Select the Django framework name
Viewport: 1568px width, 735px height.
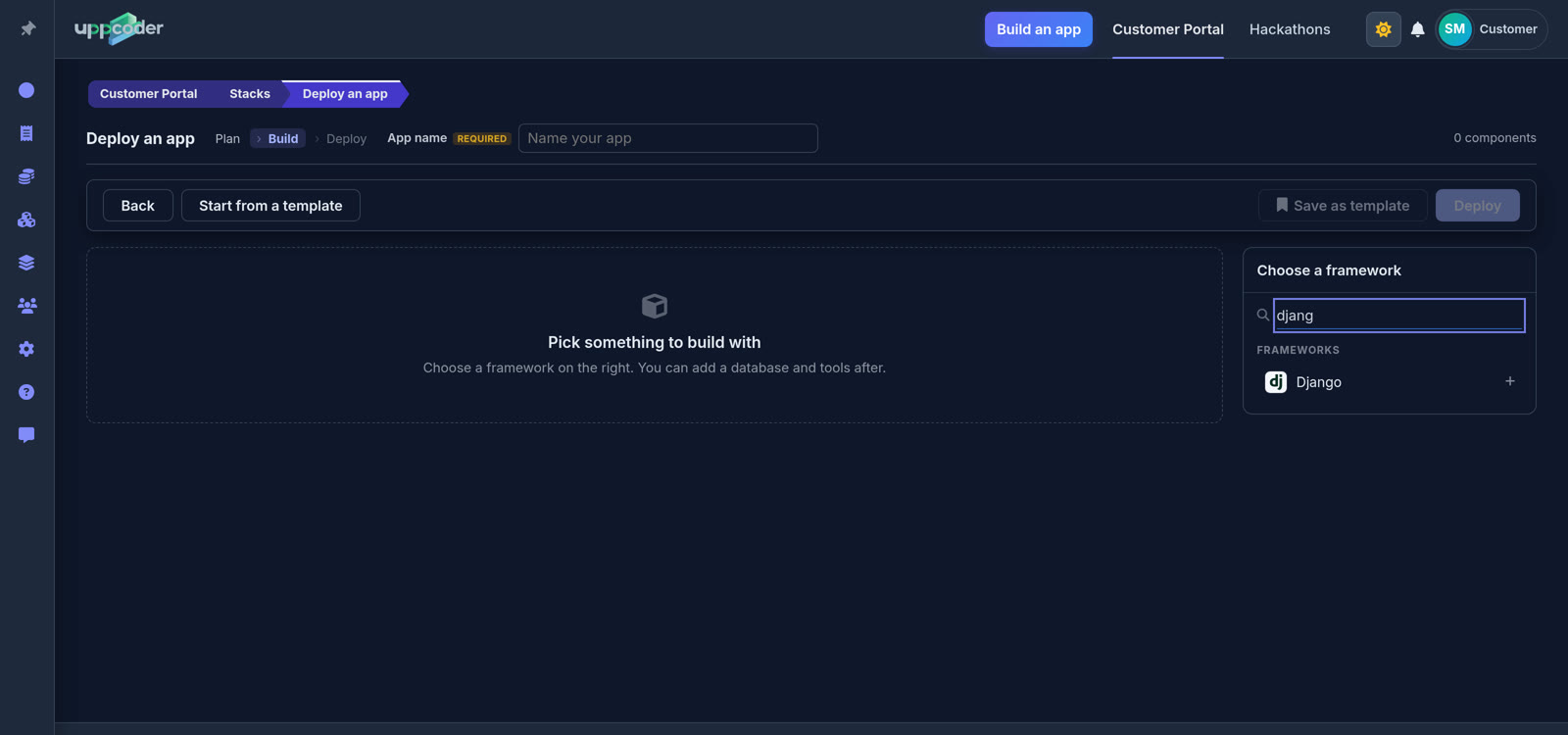point(1318,382)
